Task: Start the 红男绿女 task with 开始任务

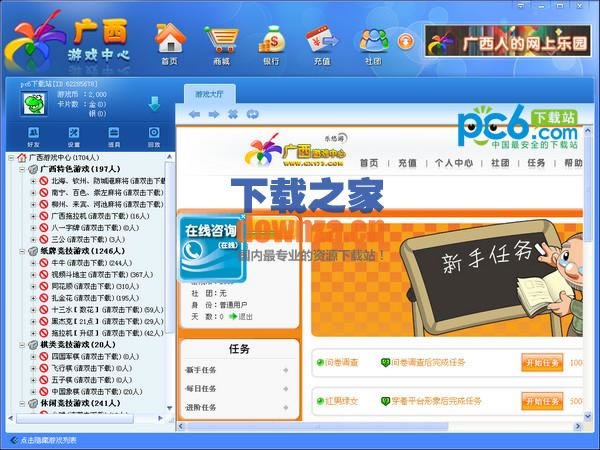Action: coord(542,401)
